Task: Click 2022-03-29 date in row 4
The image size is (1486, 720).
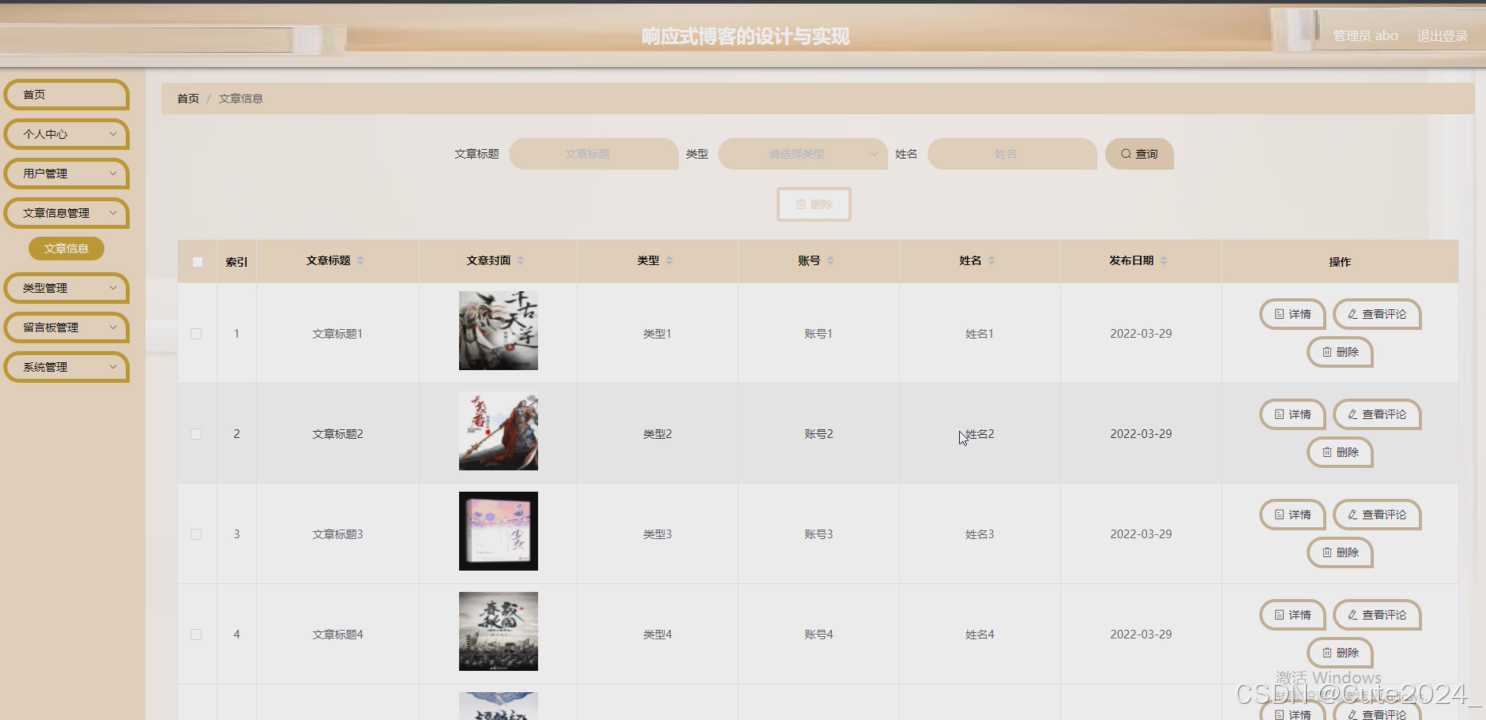Action: [x=1140, y=634]
